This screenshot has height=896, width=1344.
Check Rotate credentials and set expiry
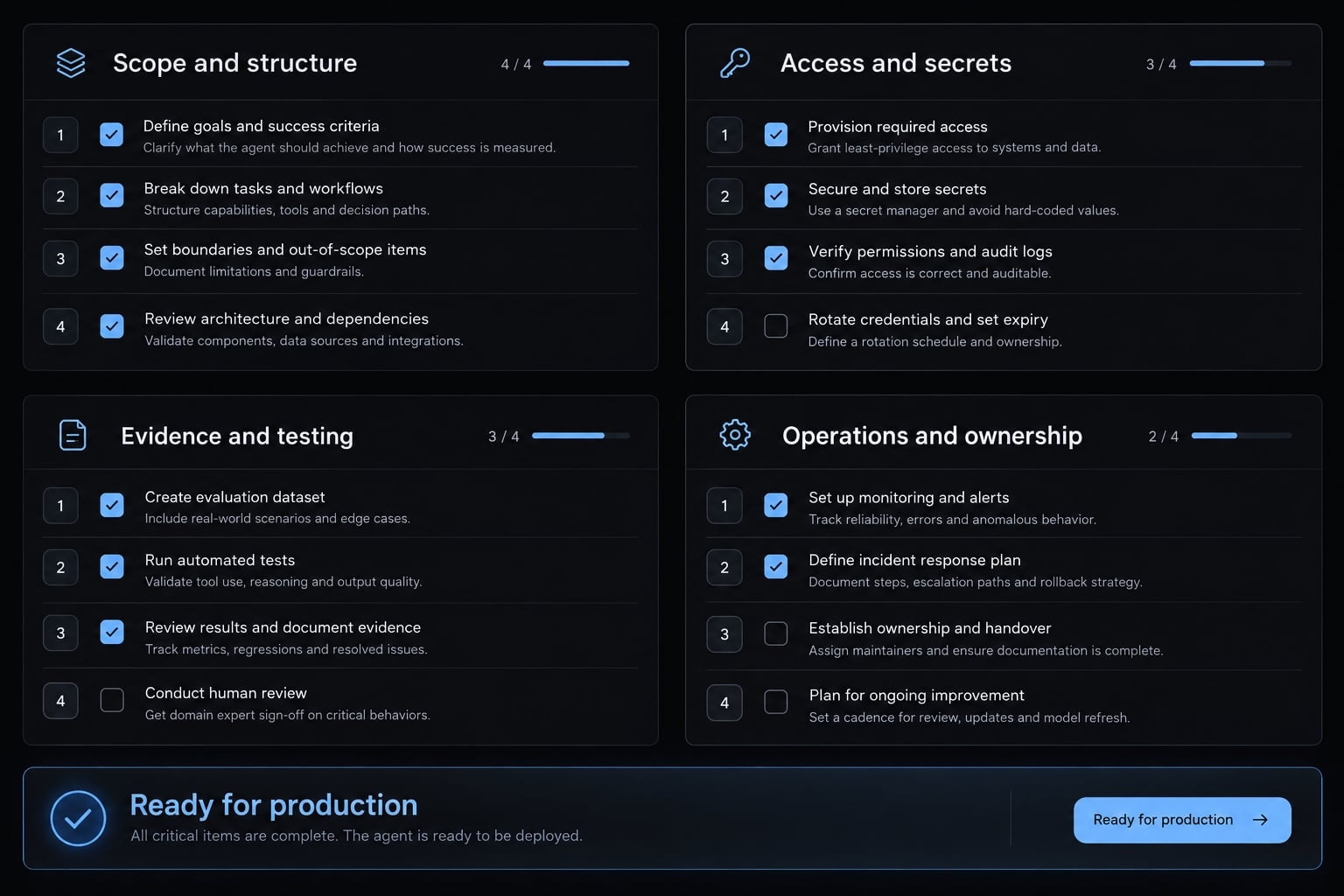[x=776, y=326]
